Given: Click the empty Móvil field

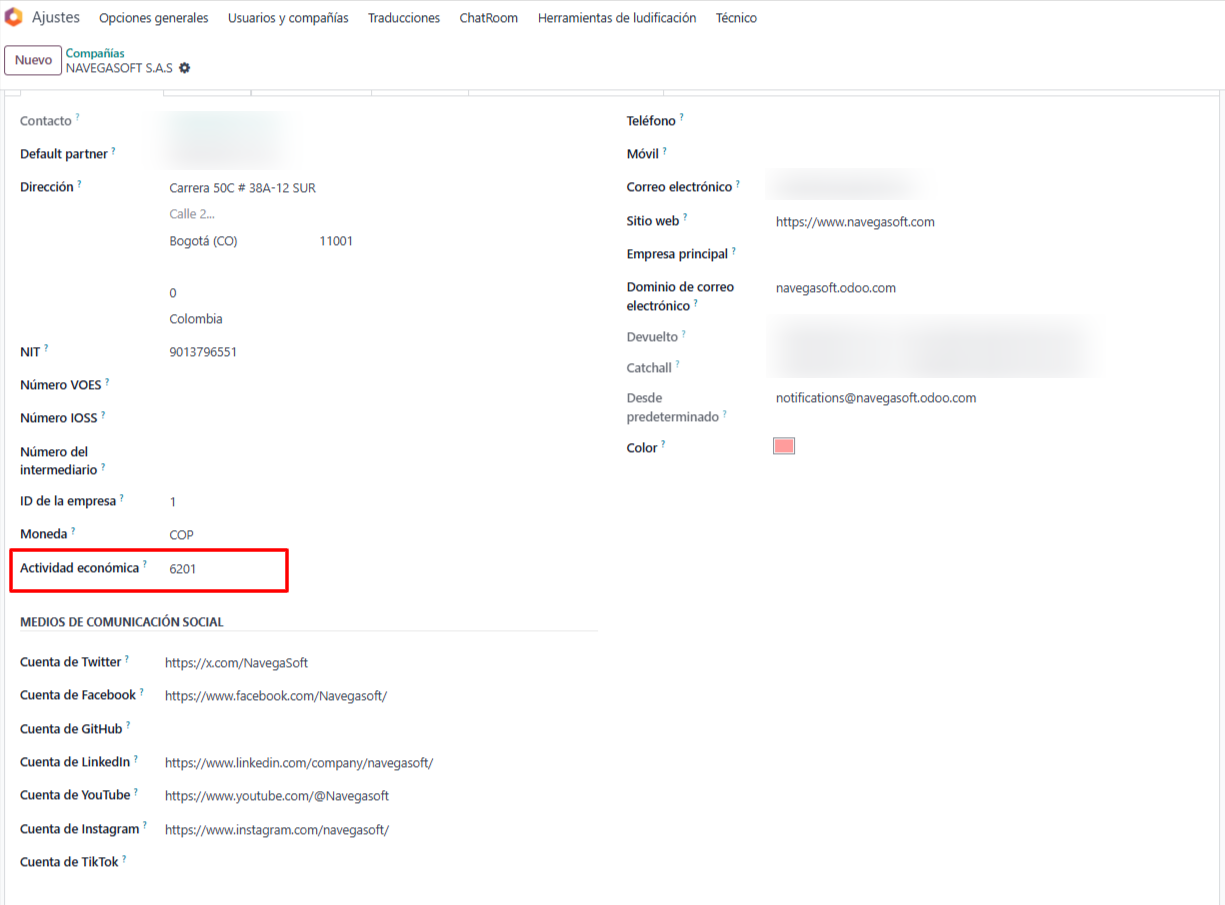Looking at the screenshot, I should pos(988,154).
